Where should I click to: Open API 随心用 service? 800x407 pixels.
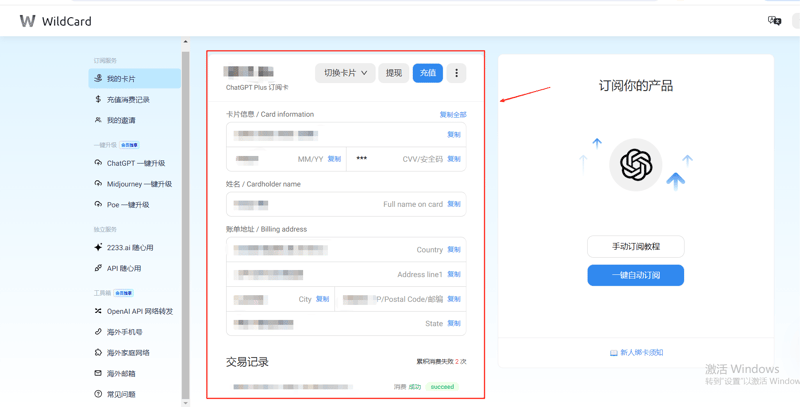[x=124, y=268]
